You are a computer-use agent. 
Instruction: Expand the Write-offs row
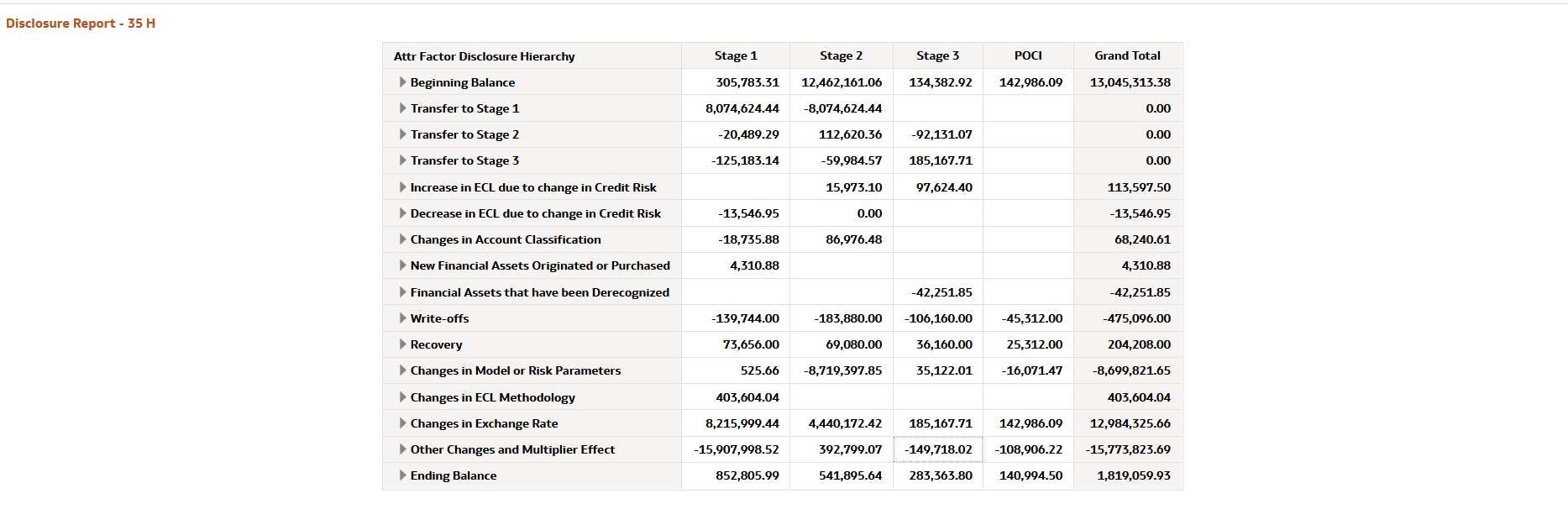[x=403, y=318]
